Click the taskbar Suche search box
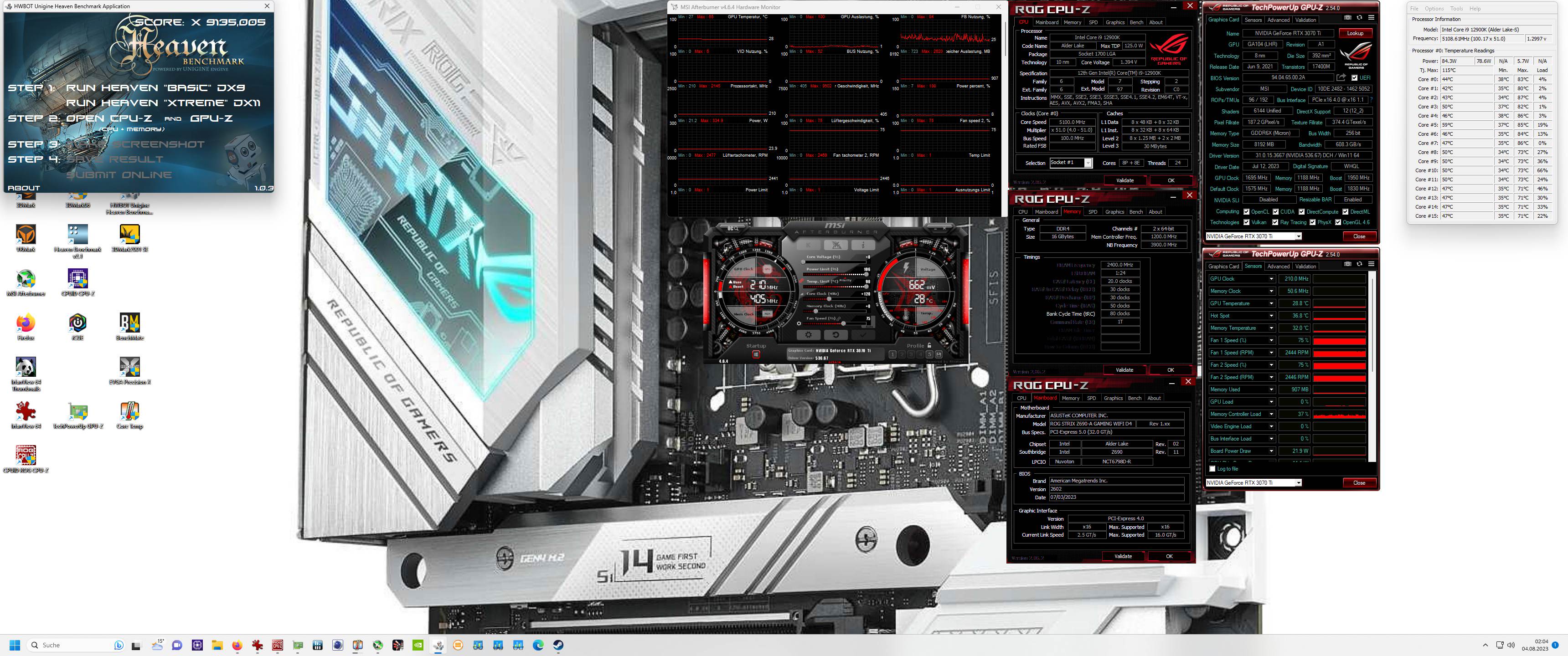1568x656 pixels. pyautogui.click(x=76, y=645)
